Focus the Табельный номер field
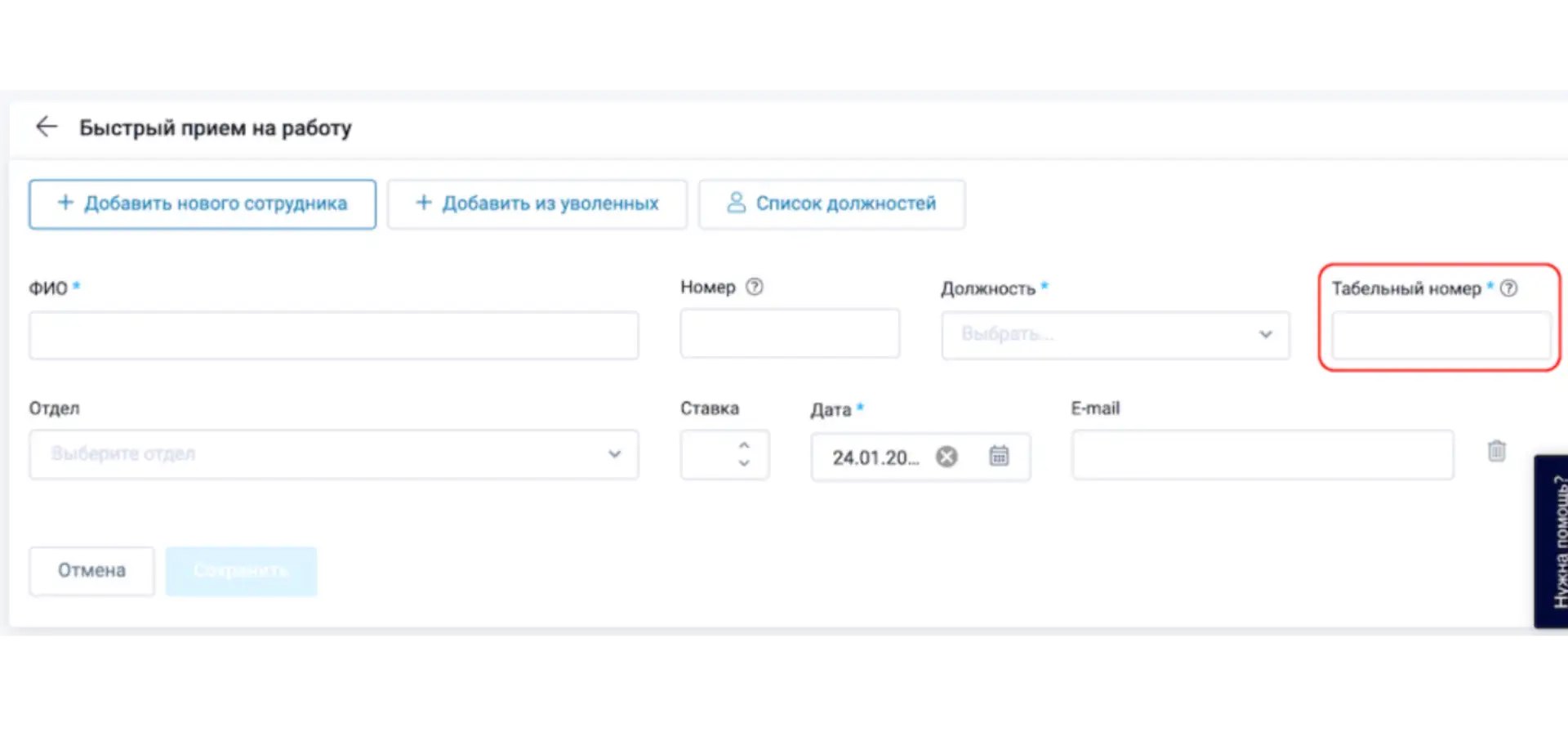 tap(1441, 335)
